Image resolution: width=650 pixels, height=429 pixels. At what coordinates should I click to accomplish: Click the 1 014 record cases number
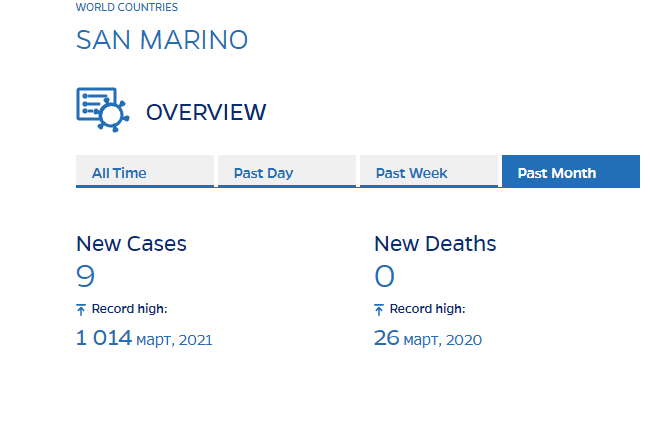(104, 338)
